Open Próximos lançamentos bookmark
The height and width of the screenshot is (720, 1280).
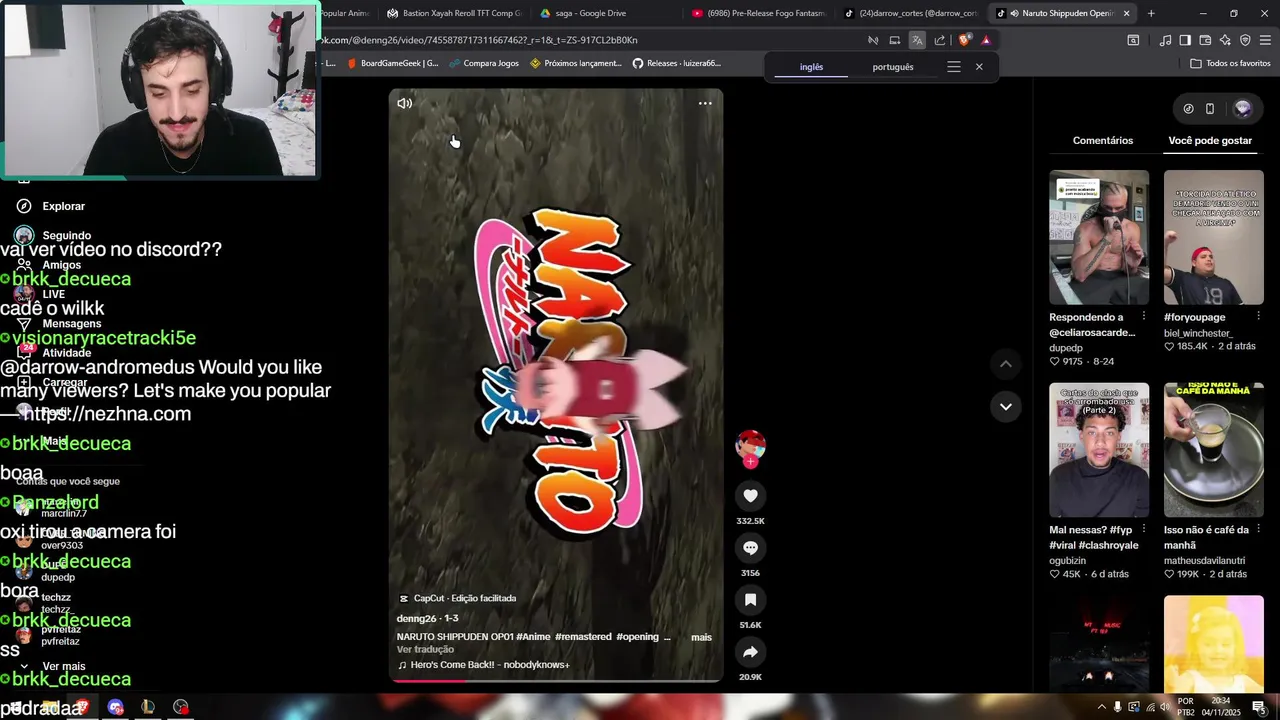(x=576, y=63)
